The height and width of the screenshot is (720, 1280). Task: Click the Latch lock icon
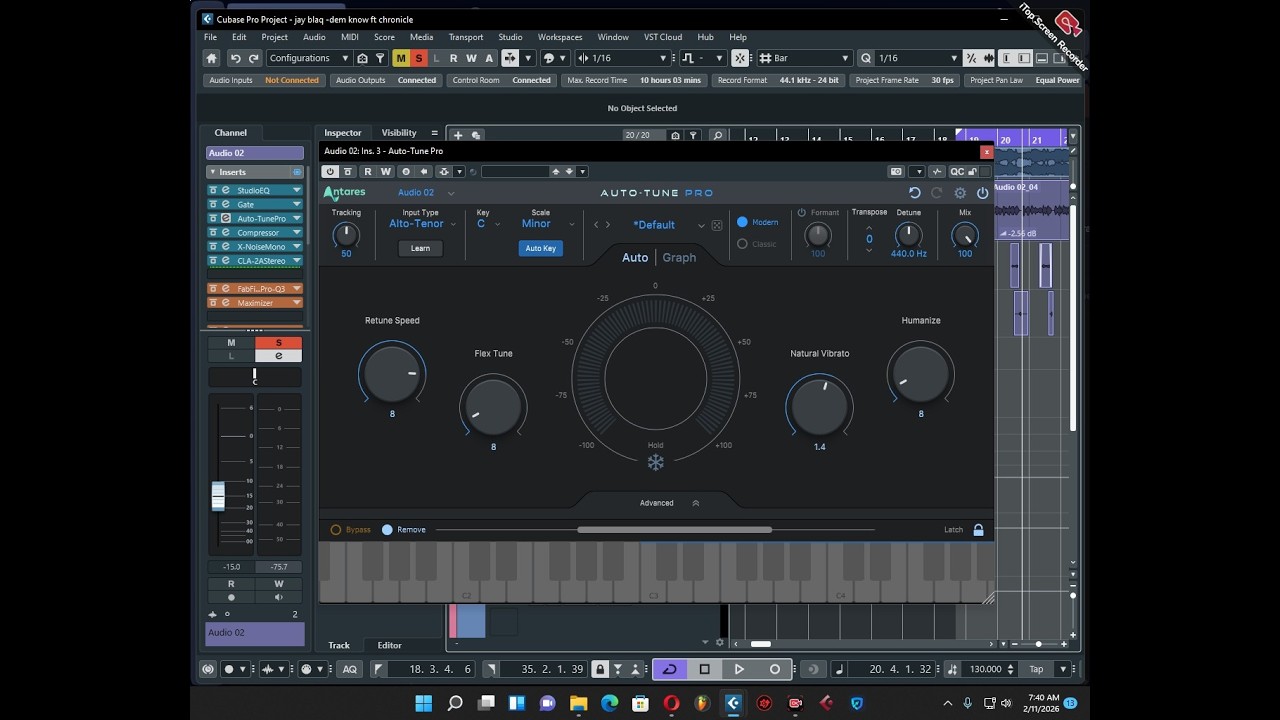(978, 530)
